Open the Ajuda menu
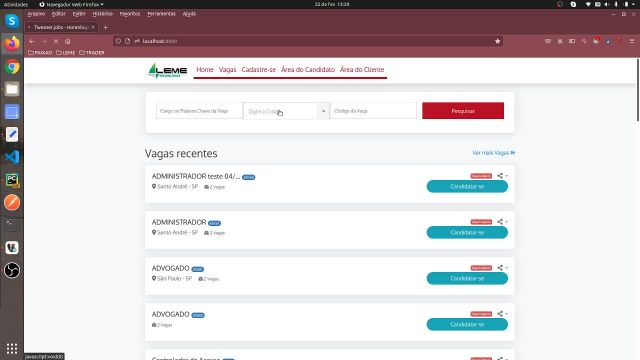Image resolution: width=640 pixels, height=360 pixels. (189, 14)
